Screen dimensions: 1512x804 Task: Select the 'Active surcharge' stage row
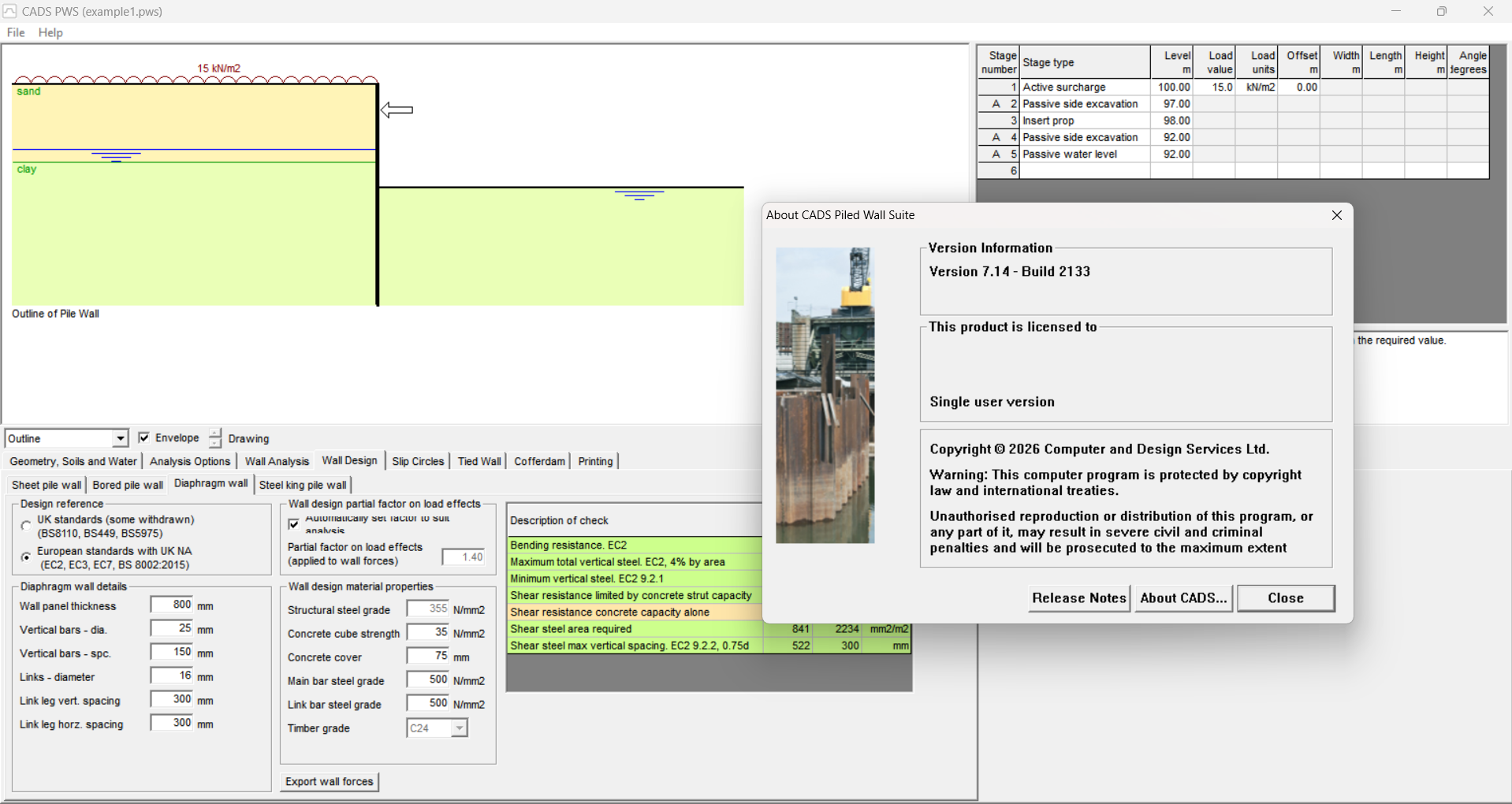[x=1234, y=87]
